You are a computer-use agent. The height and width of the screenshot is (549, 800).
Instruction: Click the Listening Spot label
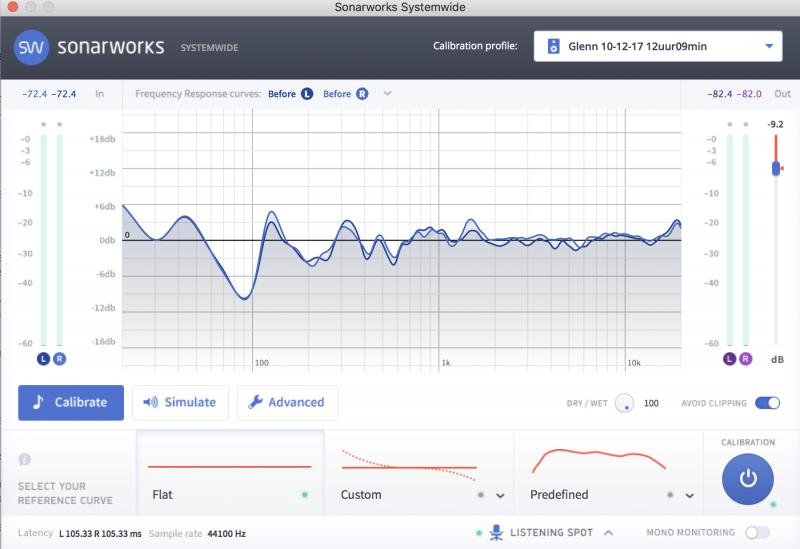point(551,533)
